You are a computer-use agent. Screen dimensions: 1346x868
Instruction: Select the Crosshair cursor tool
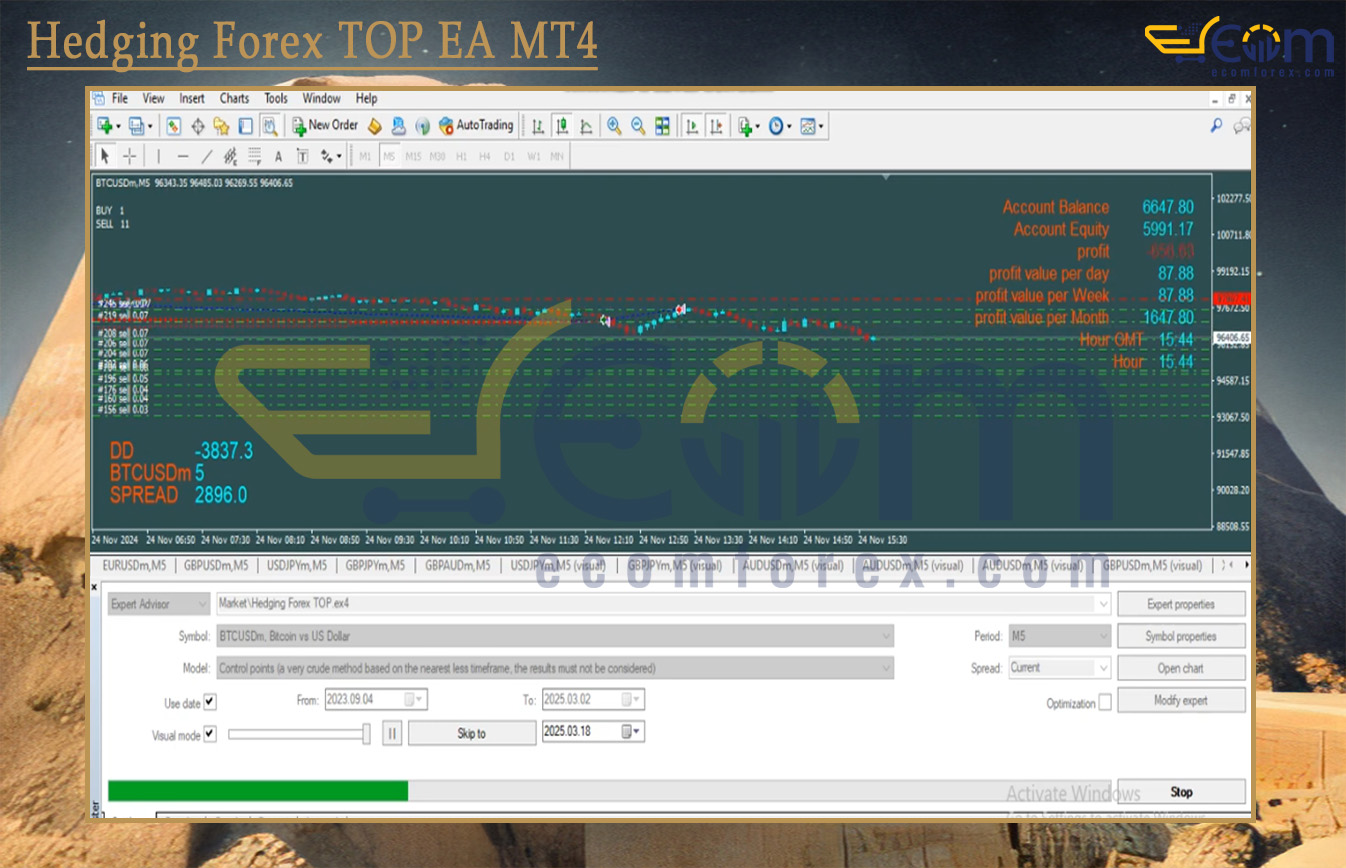coord(130,156)
